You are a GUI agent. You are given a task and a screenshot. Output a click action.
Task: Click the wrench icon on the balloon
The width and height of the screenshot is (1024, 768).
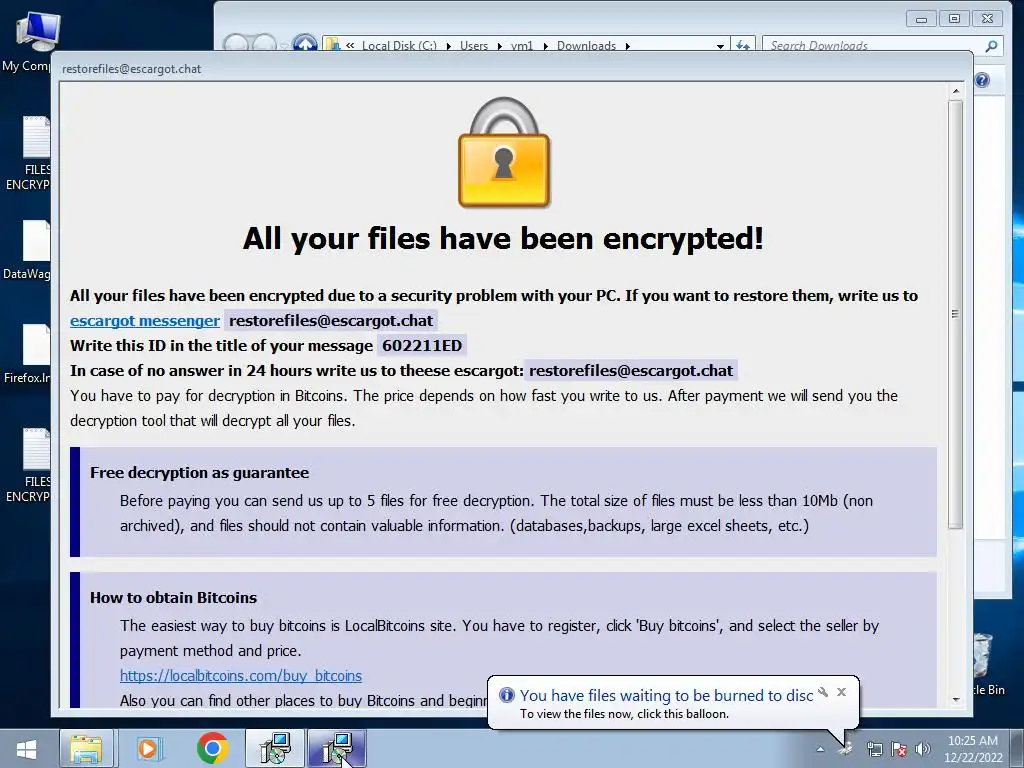[x=823, y=692]
